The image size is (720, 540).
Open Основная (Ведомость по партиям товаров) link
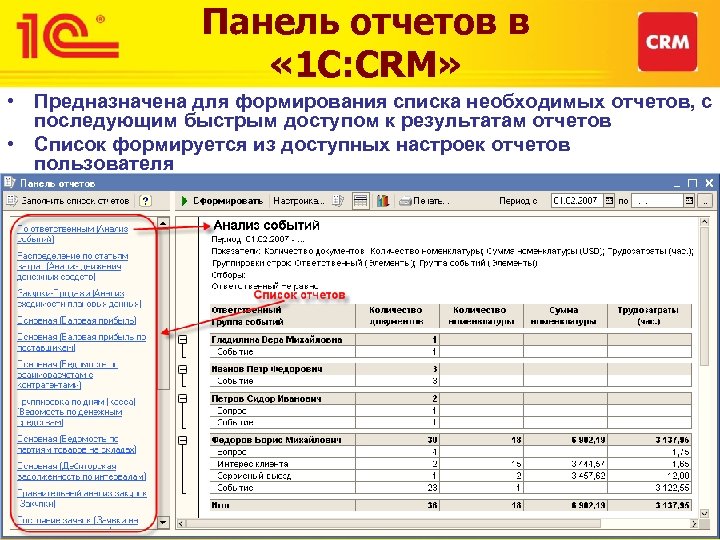point(77,444)
